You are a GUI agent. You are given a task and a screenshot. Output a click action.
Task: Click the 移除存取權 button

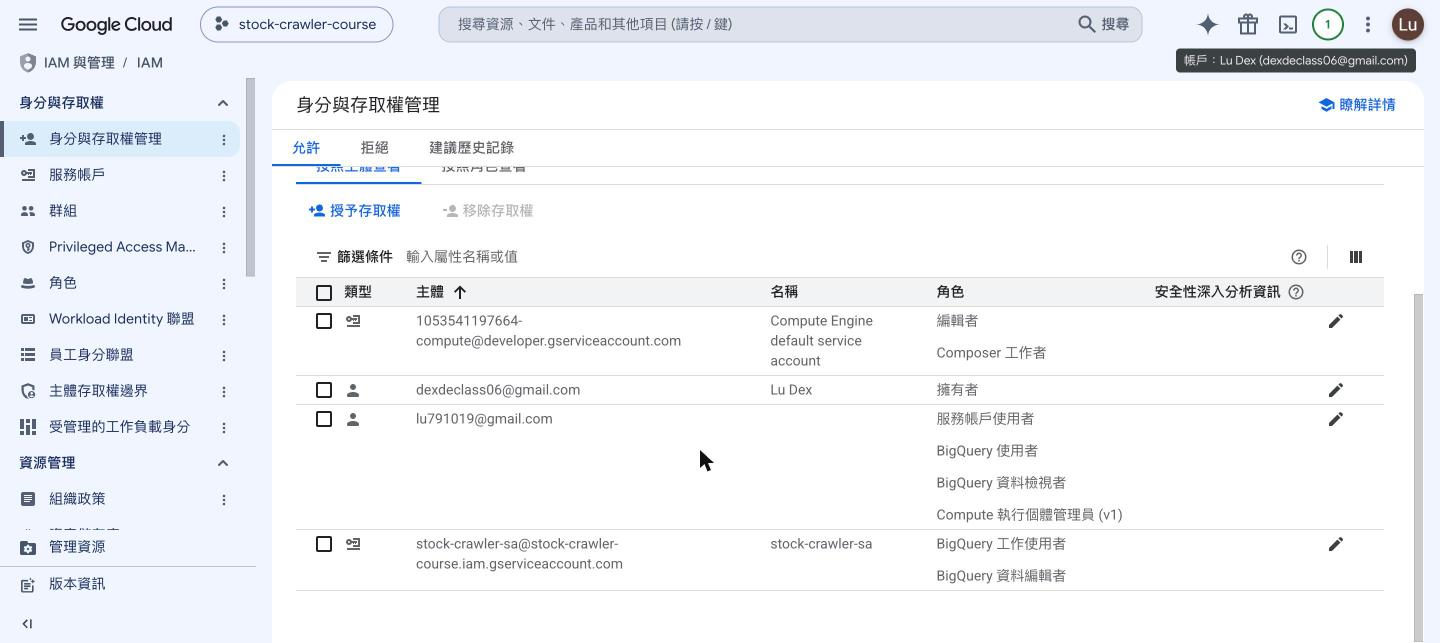[488, 211]
